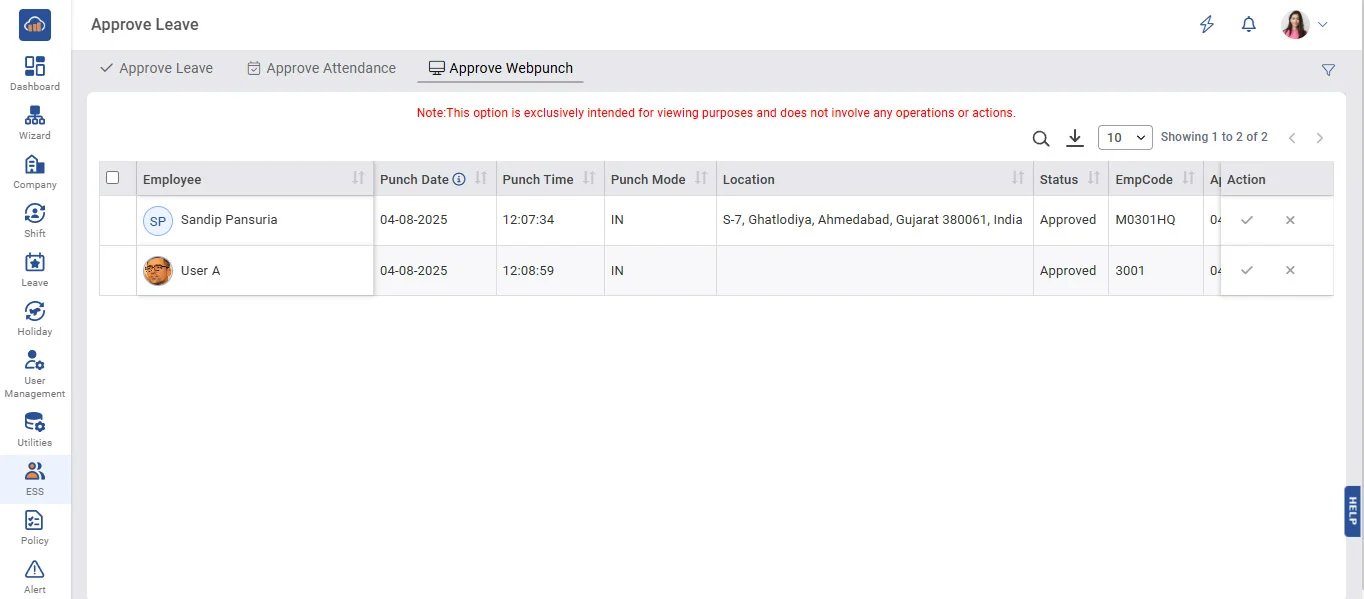The width and height of the screenshot is (1364, 599).
Task: Sort the table by the Employee column
Action: tap(358, 179)
